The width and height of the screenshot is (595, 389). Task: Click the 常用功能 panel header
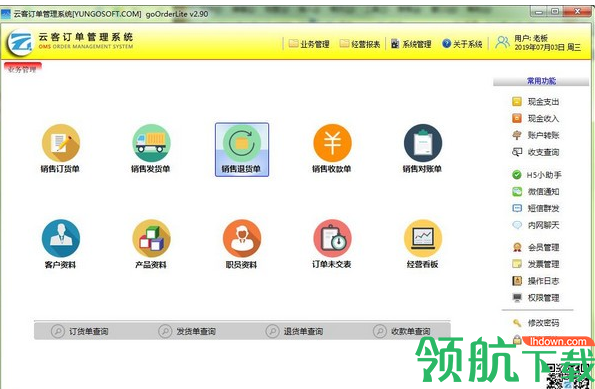(541, 81)
